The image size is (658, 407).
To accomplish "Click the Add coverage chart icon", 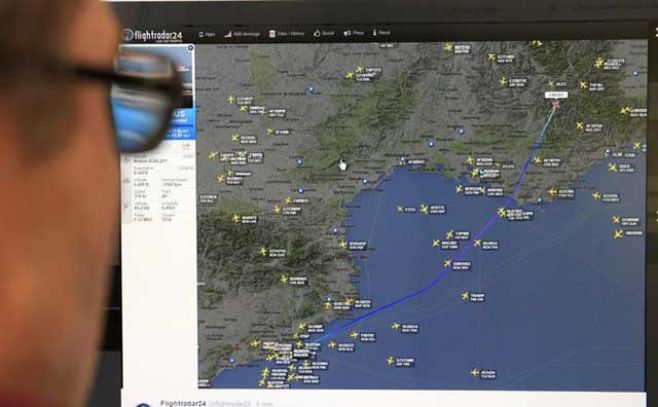I will (228, 34).
